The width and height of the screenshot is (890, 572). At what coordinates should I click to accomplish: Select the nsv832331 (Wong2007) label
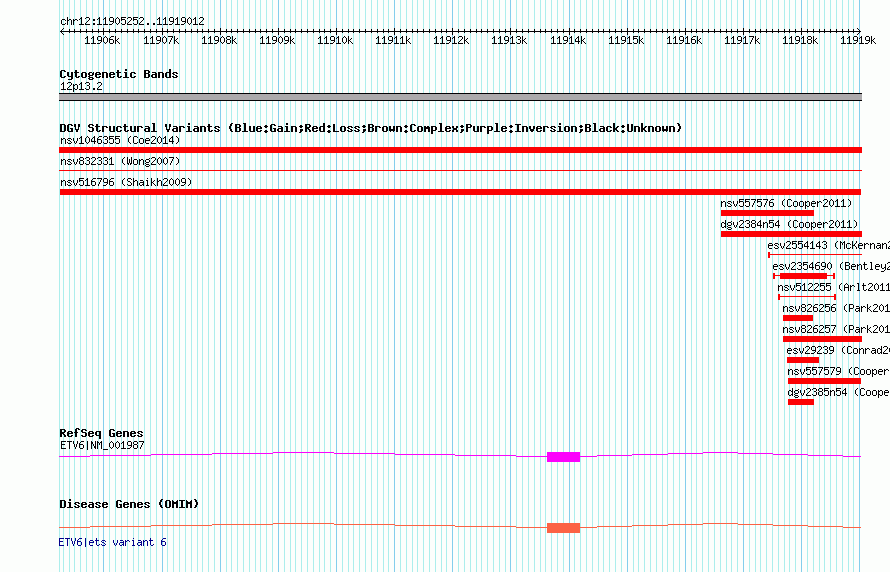[x=120, y=161]
